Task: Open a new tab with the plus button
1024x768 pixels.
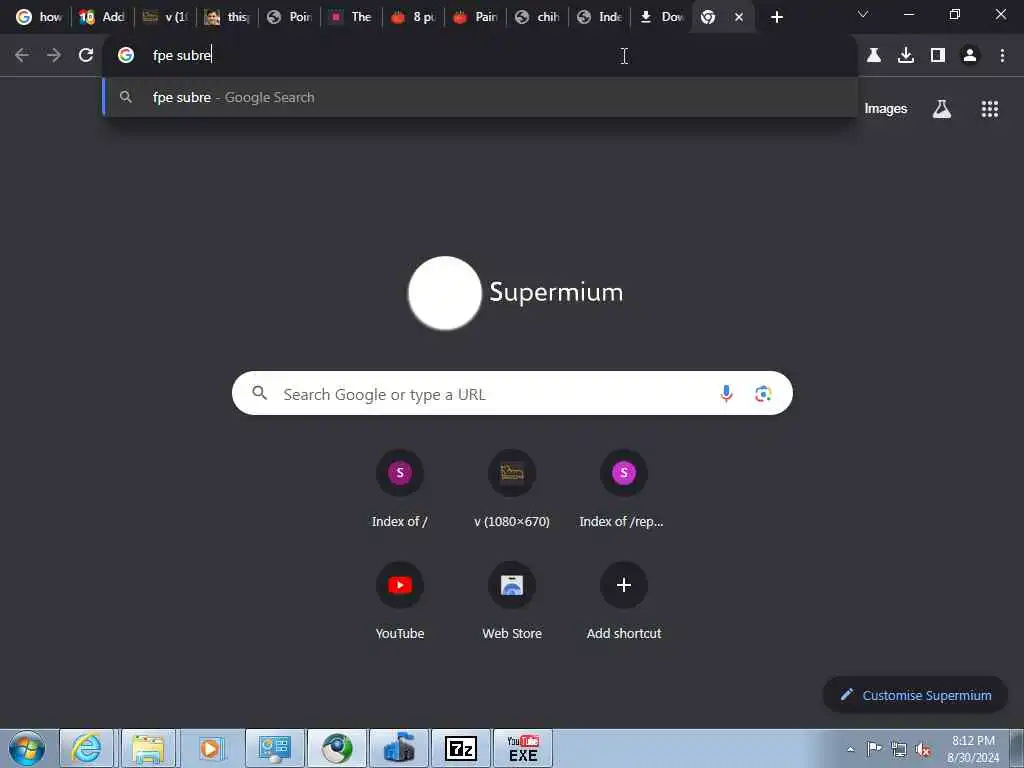Action: click(x=776, y=17)
